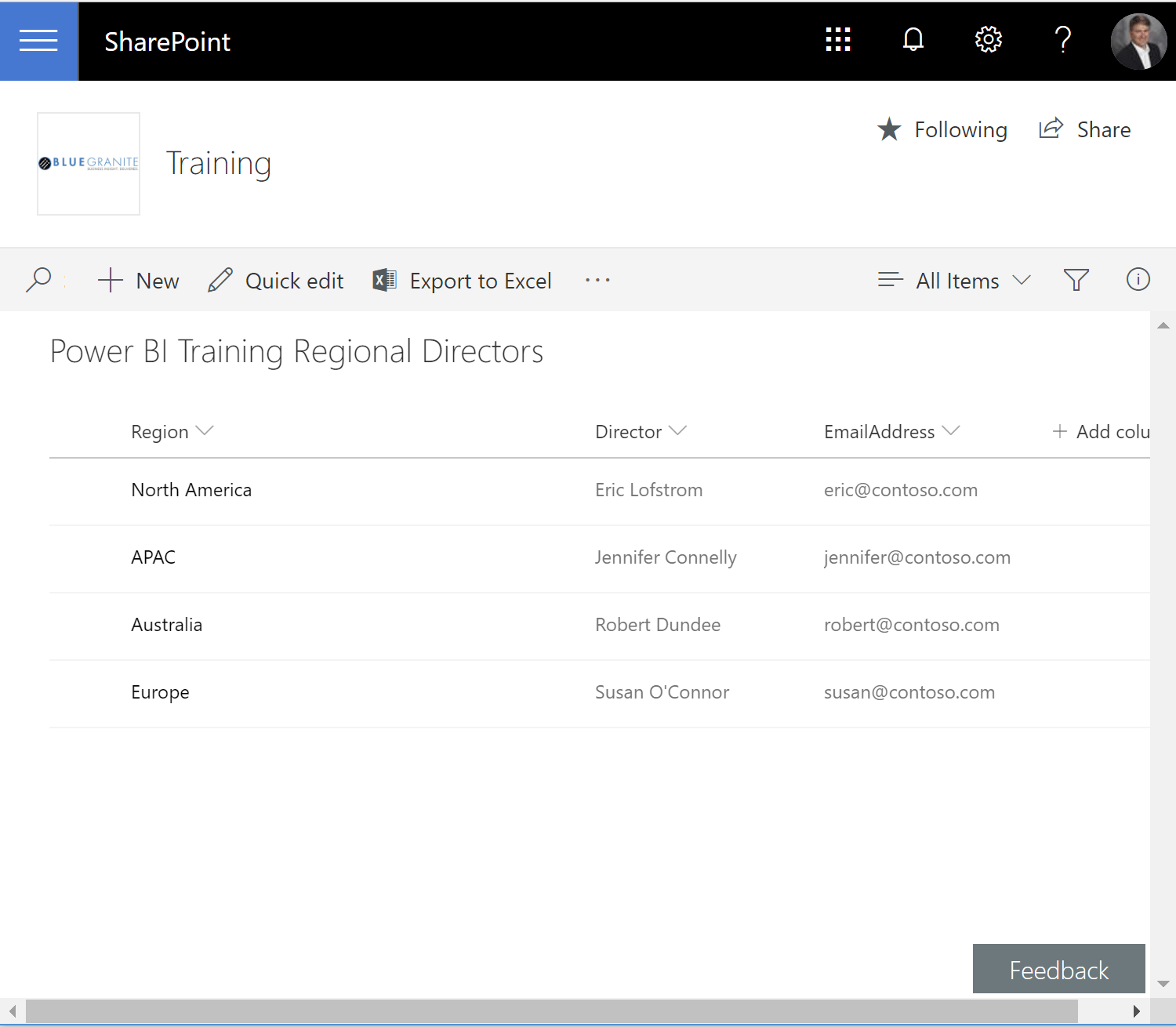Open notifications bell
Viewport: 1176px width, 1027px height.
[913, 39]
